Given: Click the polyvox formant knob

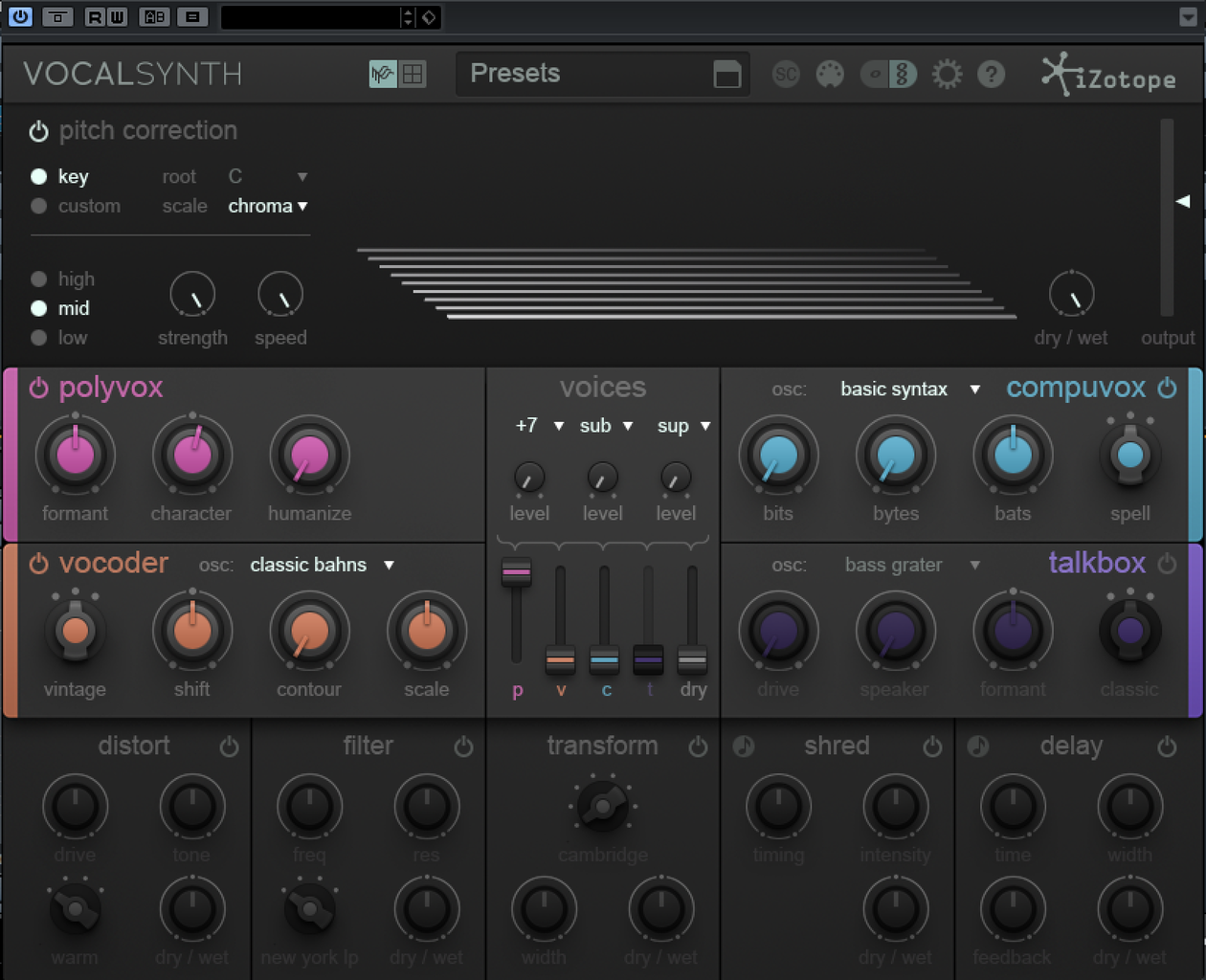Looking at the screenshot, I should (76, 456).
